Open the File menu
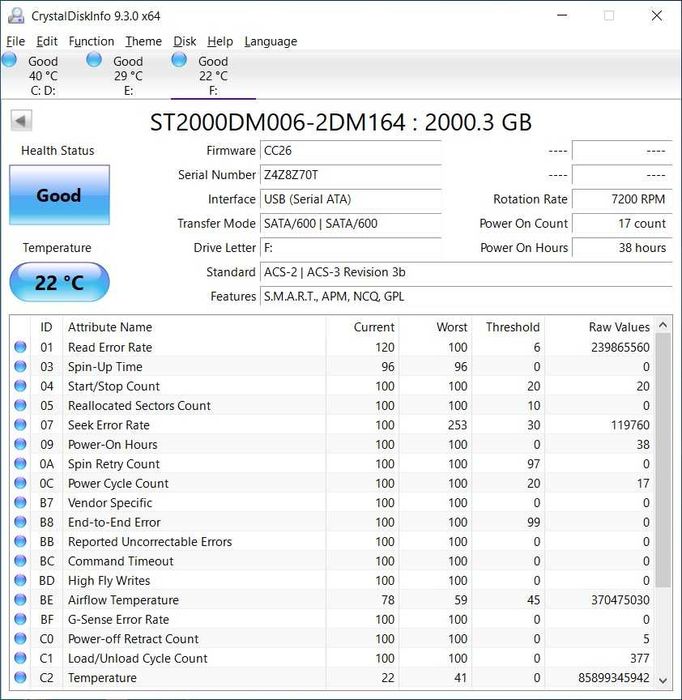The width and height of the screenshot is (682, 700). 16,41
